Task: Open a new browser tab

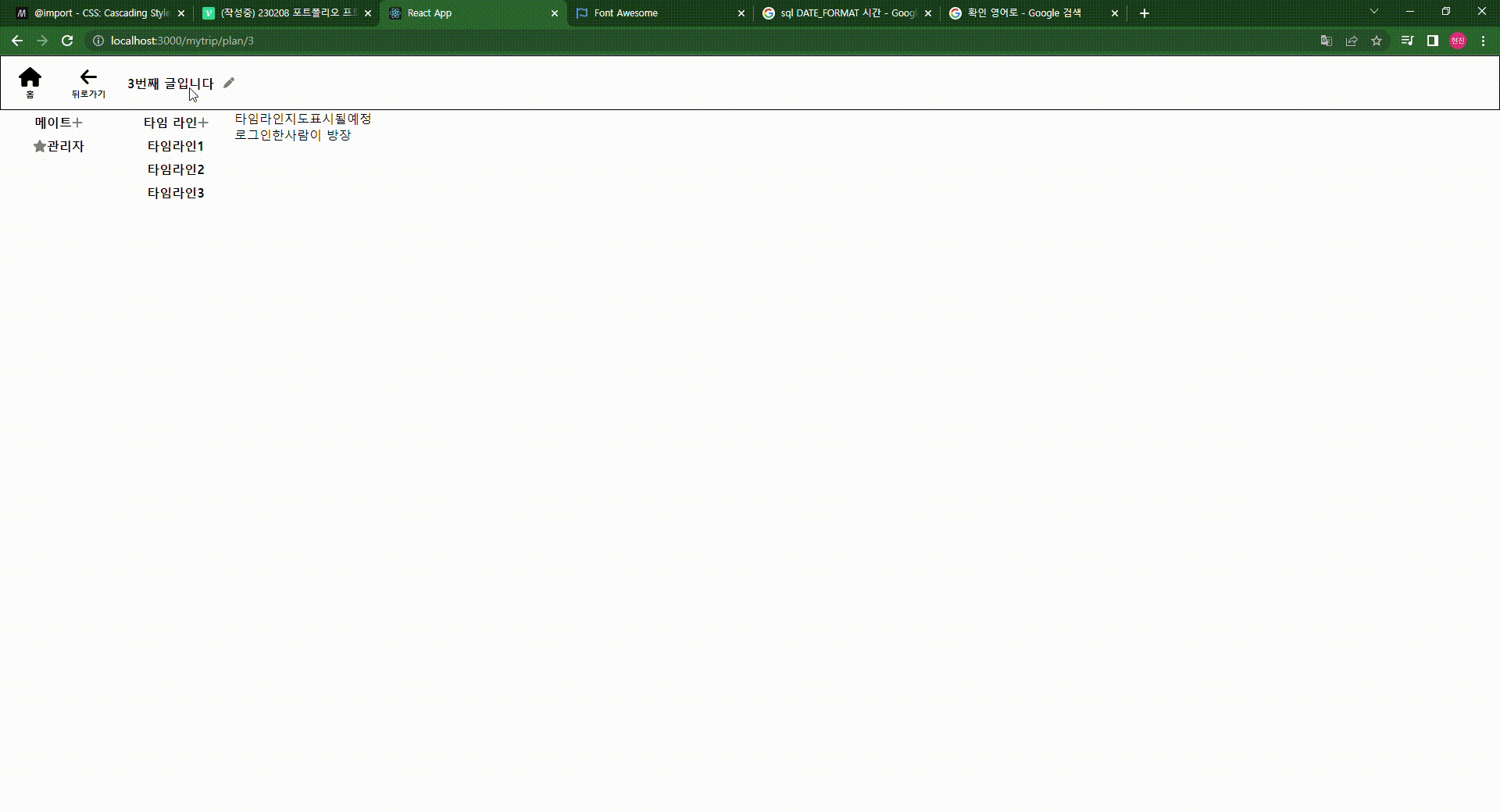Action: click(x=1145, y=13)
